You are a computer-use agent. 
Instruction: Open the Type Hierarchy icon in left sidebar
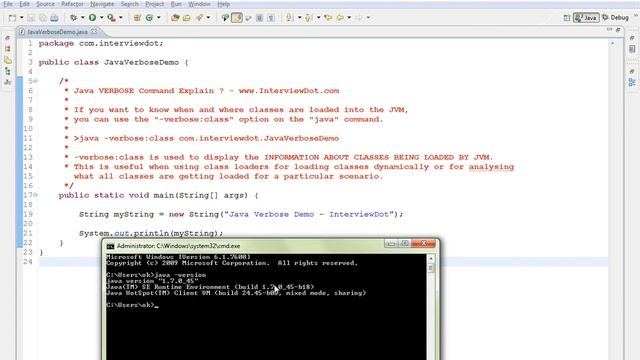click(7, 71)
